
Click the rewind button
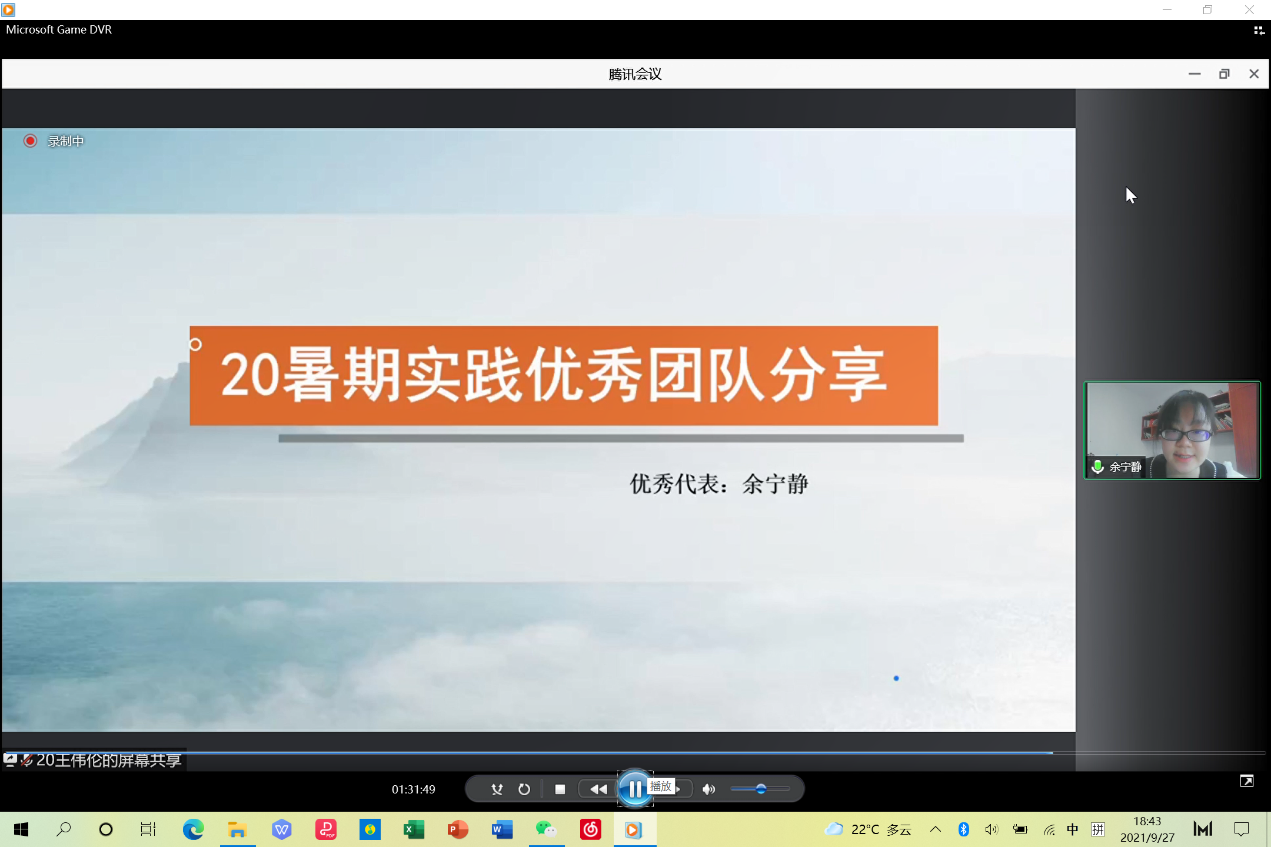point(598,789)
